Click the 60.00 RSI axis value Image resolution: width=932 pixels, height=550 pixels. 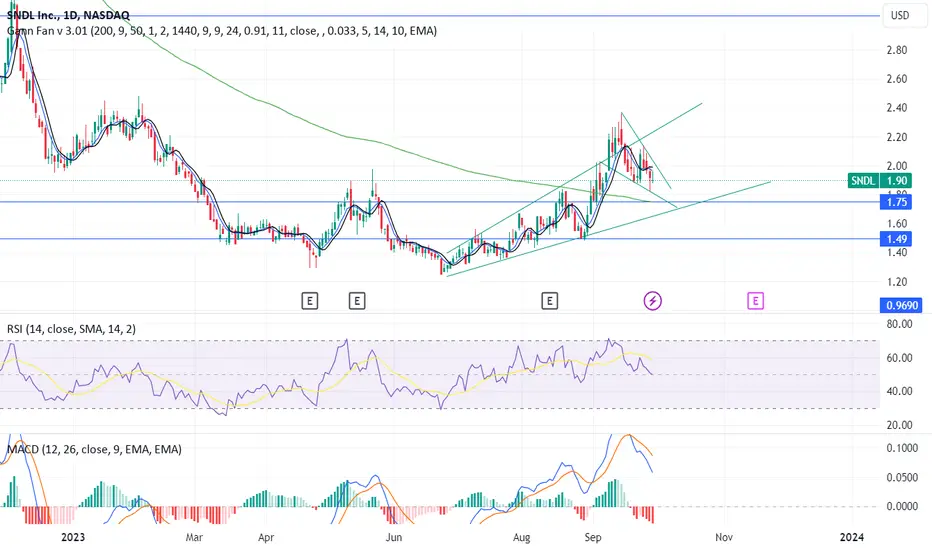(x=899, y=357)
